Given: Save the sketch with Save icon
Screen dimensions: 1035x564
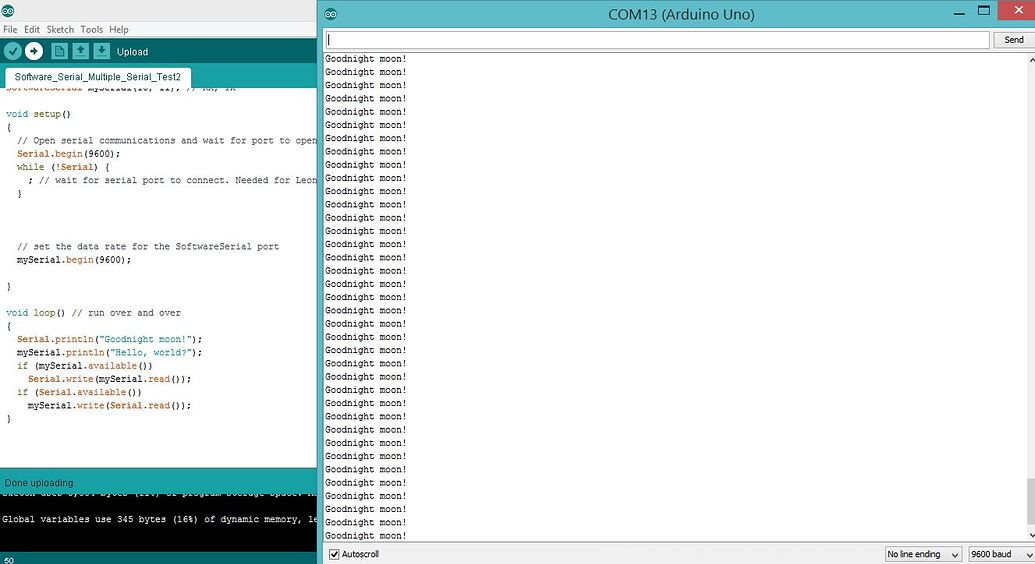Looking at the screenshot, I should (102, 51).
